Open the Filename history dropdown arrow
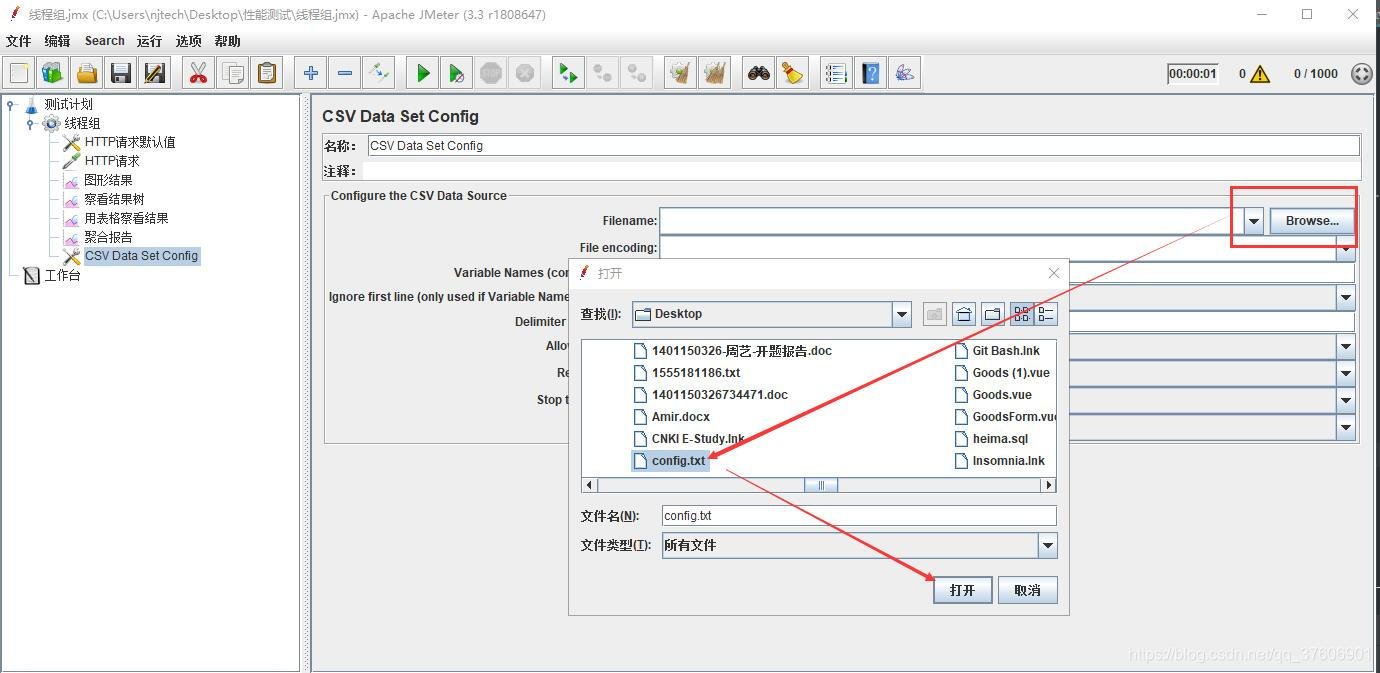This screenshot has width=1380, height=673. tap(1254, 221)
